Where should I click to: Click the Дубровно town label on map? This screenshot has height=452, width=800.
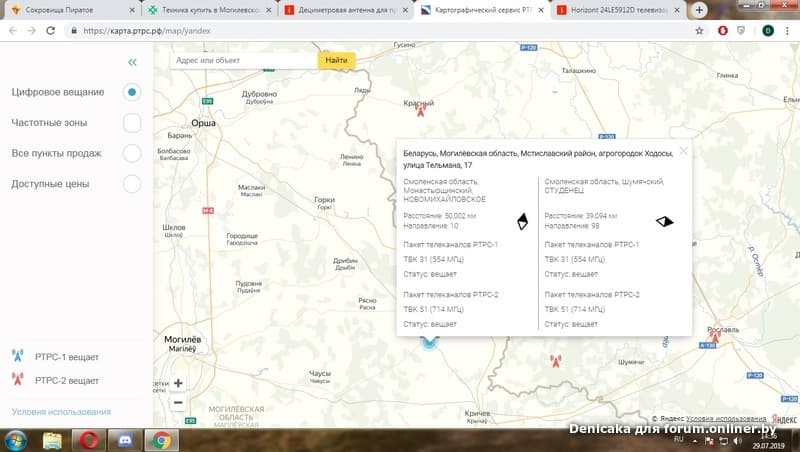point(259,94)
